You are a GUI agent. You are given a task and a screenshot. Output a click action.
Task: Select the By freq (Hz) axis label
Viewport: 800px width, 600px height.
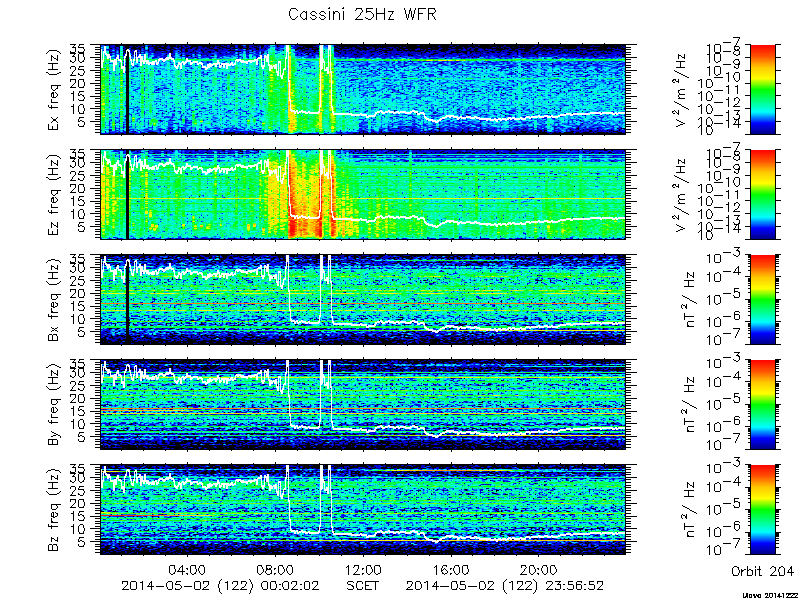click(54, 405)
